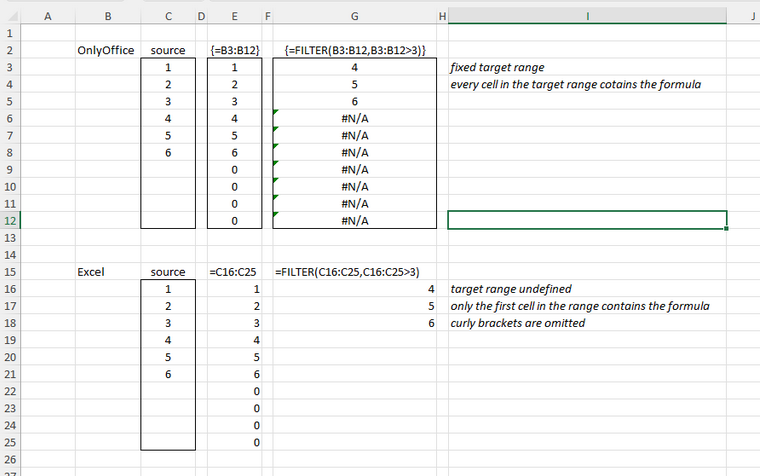The image size is (760, 476).
Task: Click the first #N/A cell in row 6
Action: [x=355, y=118]
